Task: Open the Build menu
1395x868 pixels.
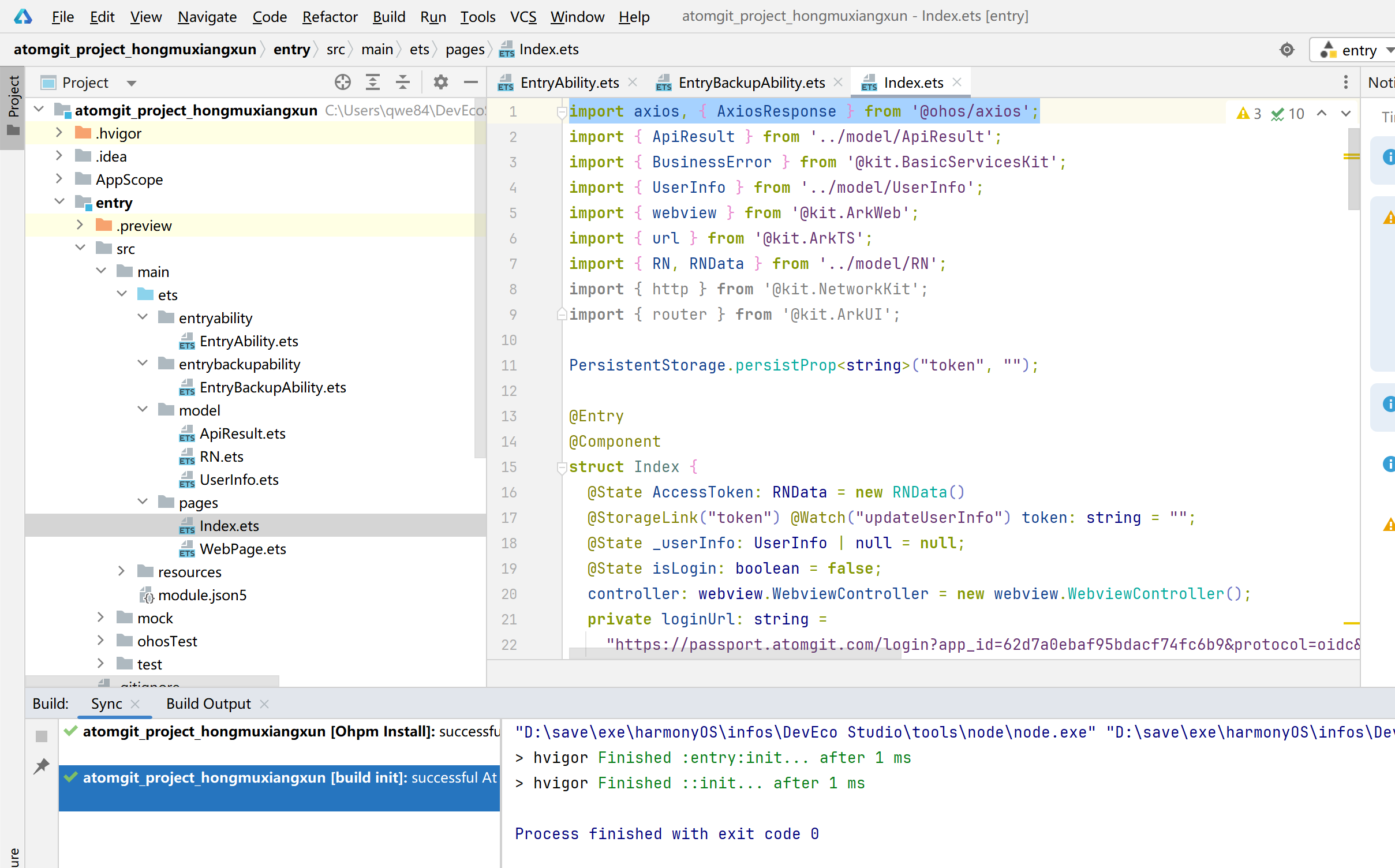Action: tap(389, 16)
